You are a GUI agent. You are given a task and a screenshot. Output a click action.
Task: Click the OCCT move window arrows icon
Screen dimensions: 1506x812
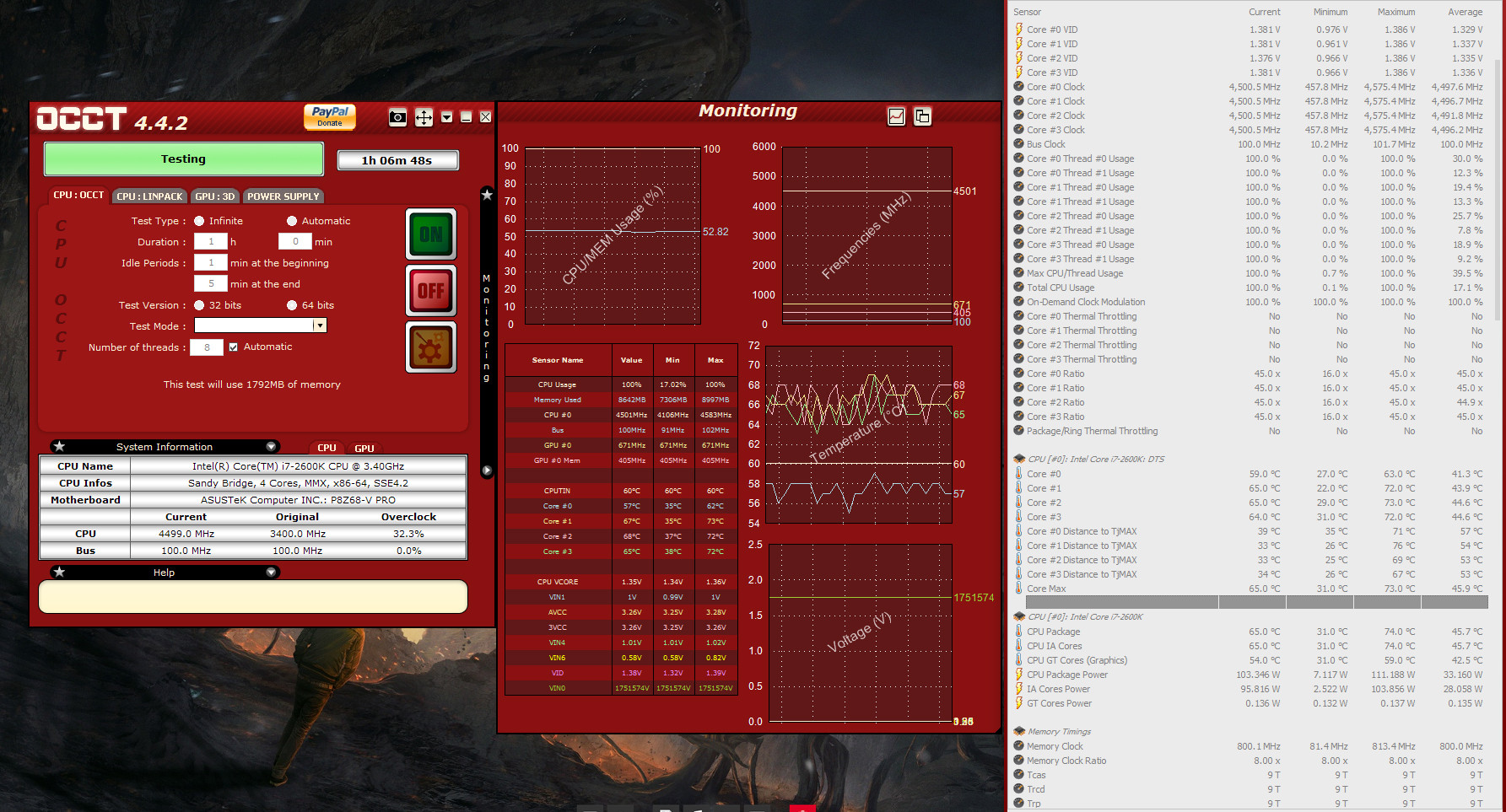(x=424, y=117)
